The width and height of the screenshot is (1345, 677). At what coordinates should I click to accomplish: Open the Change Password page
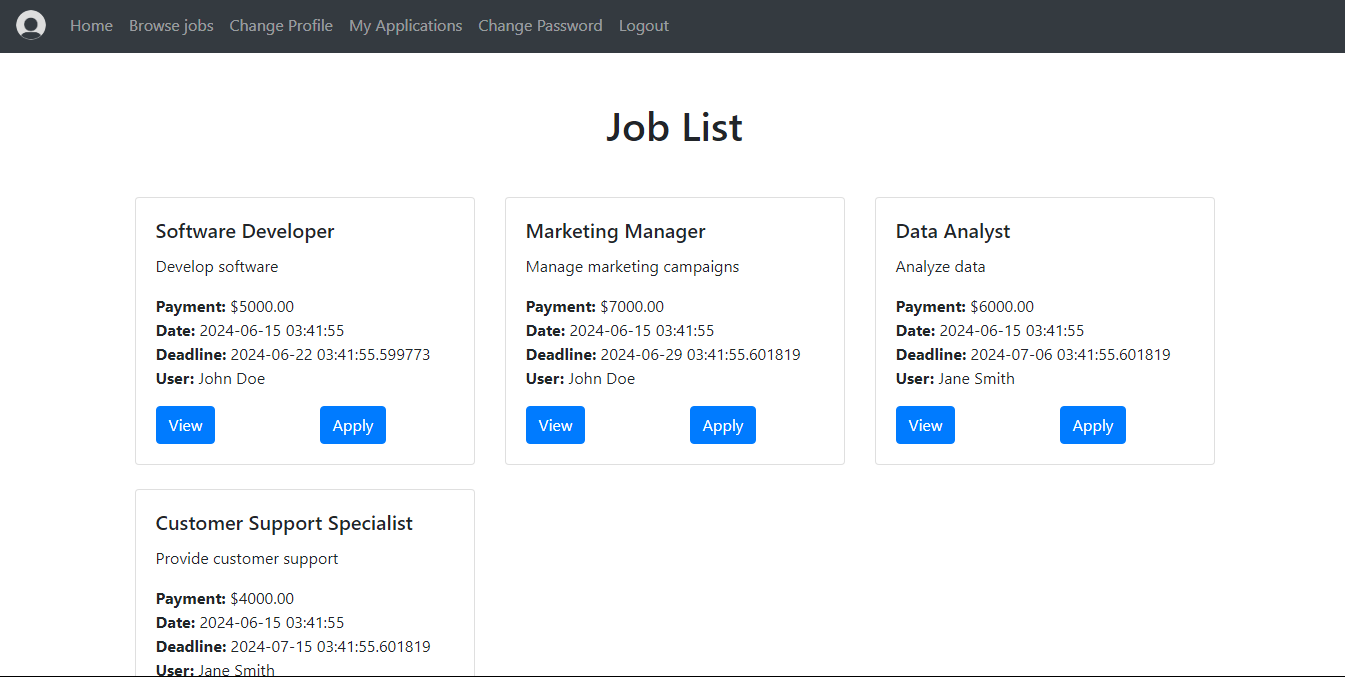tap(540, 26)
